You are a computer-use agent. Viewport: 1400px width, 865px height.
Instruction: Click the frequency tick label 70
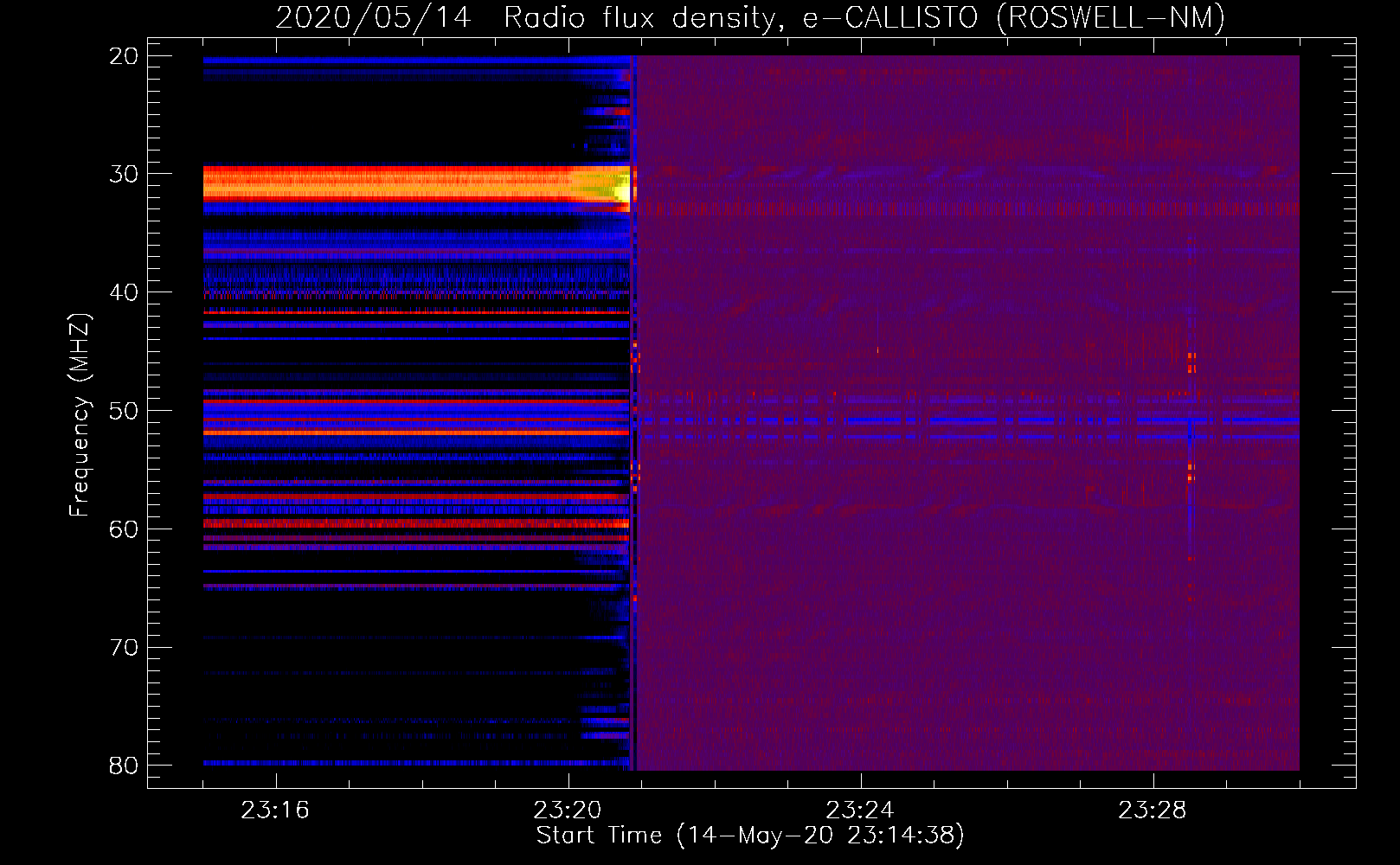click(124, 647)
